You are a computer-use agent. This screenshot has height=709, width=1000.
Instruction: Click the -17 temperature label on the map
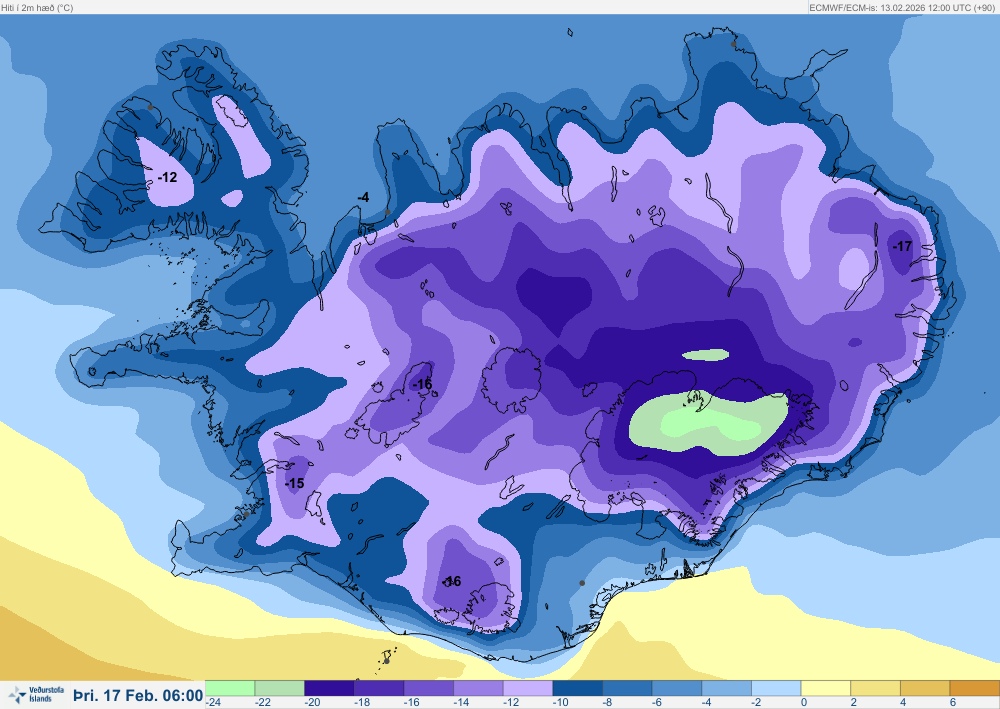(902, 246)
